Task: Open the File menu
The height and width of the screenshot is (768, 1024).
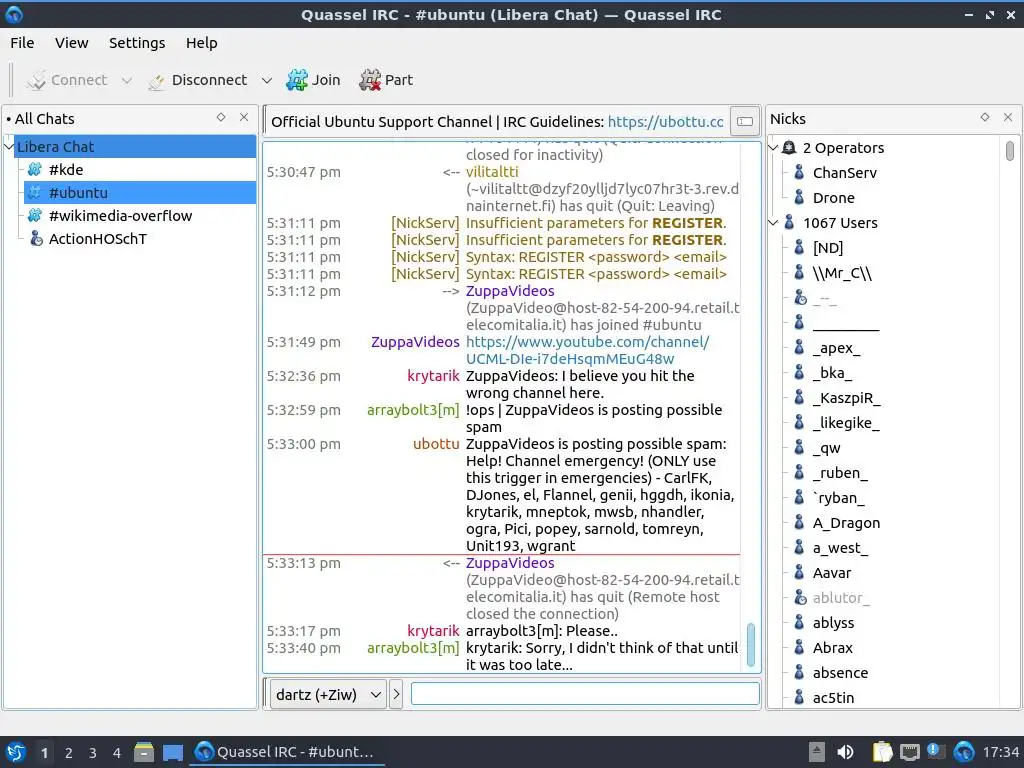Action: 22,42
